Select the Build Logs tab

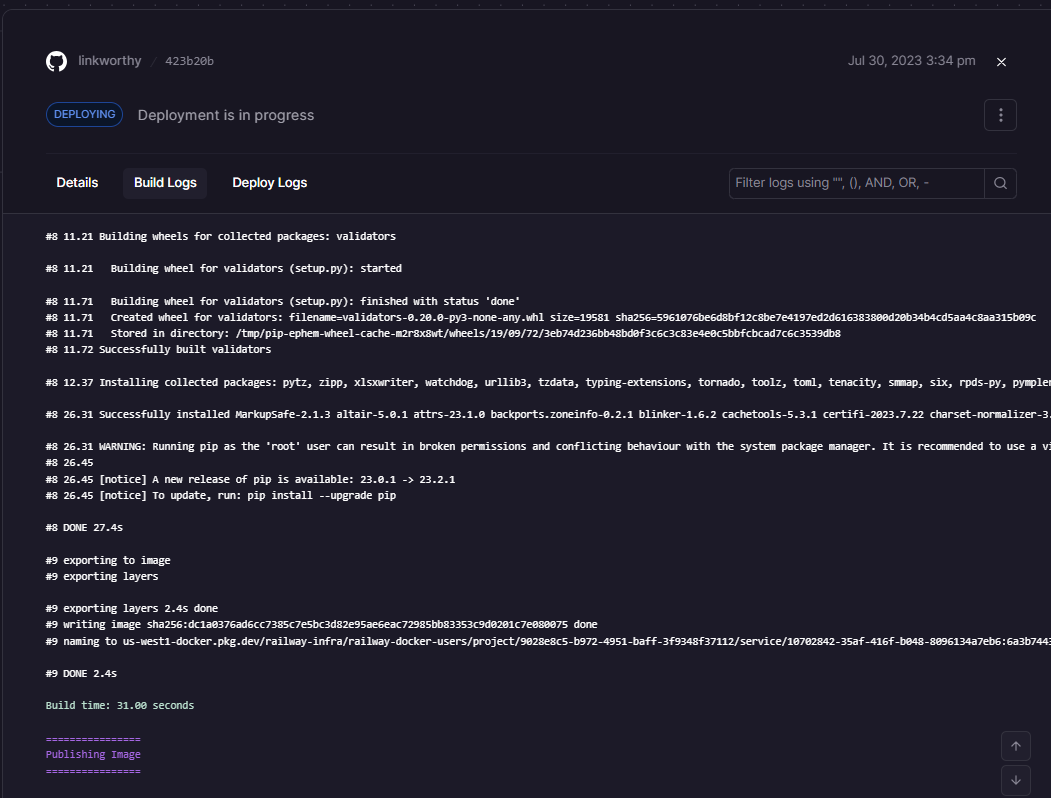coord(165,182)
